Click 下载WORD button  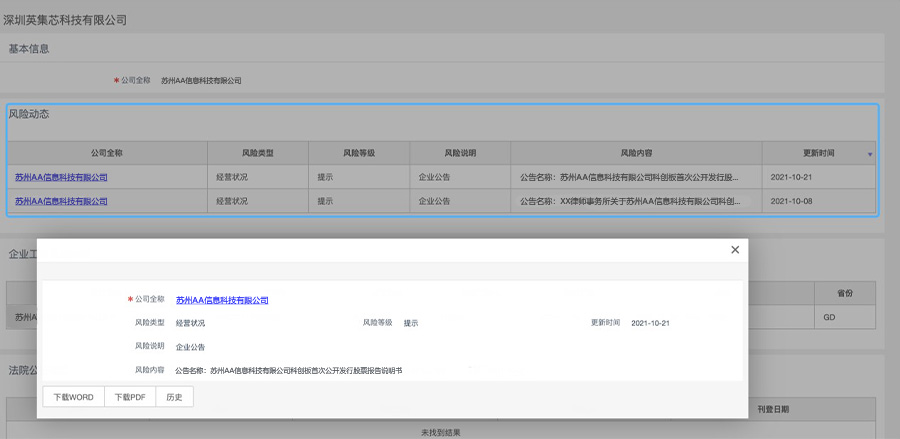tap(73, 397)
